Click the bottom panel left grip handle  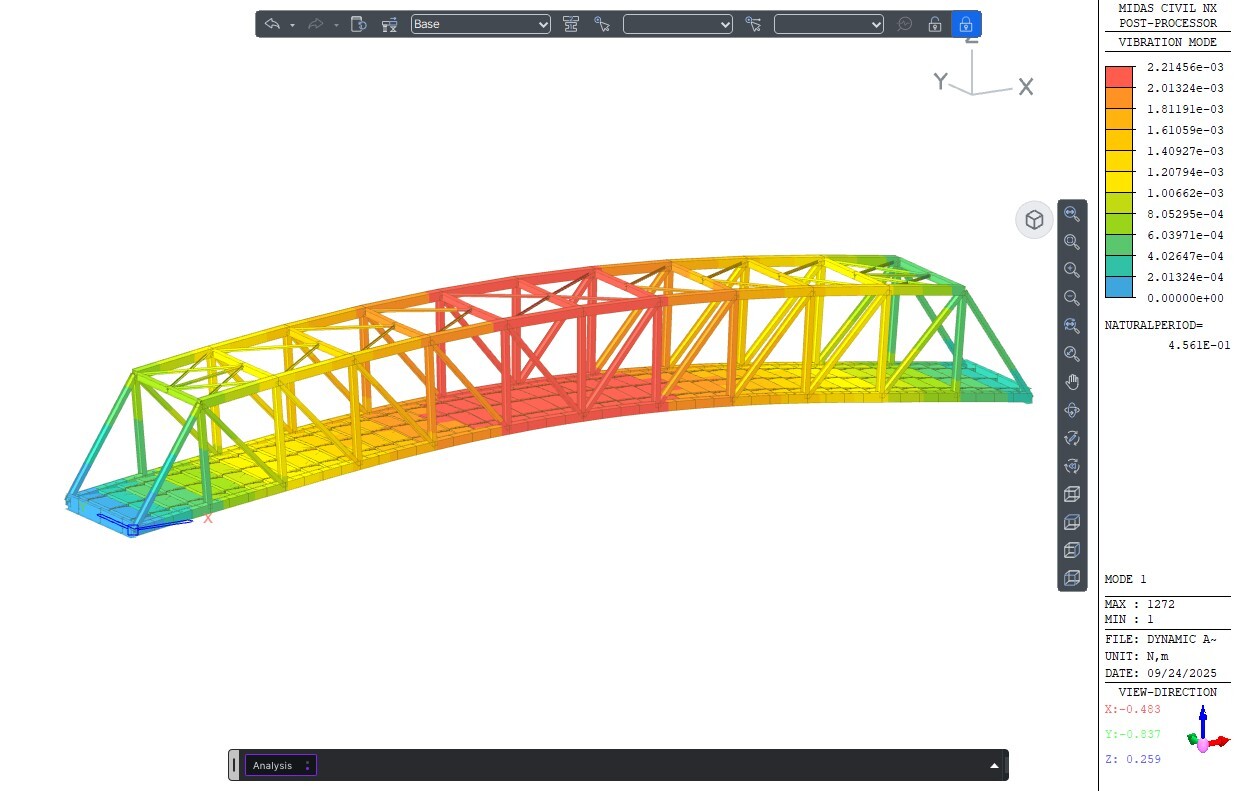234,765
